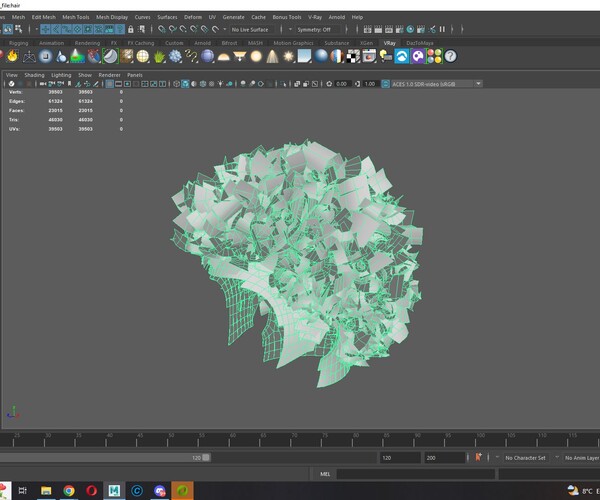Click the V-Ray purple Cosmos browser icon
Viewport: 600px width, 500px height.
point(418,56)
